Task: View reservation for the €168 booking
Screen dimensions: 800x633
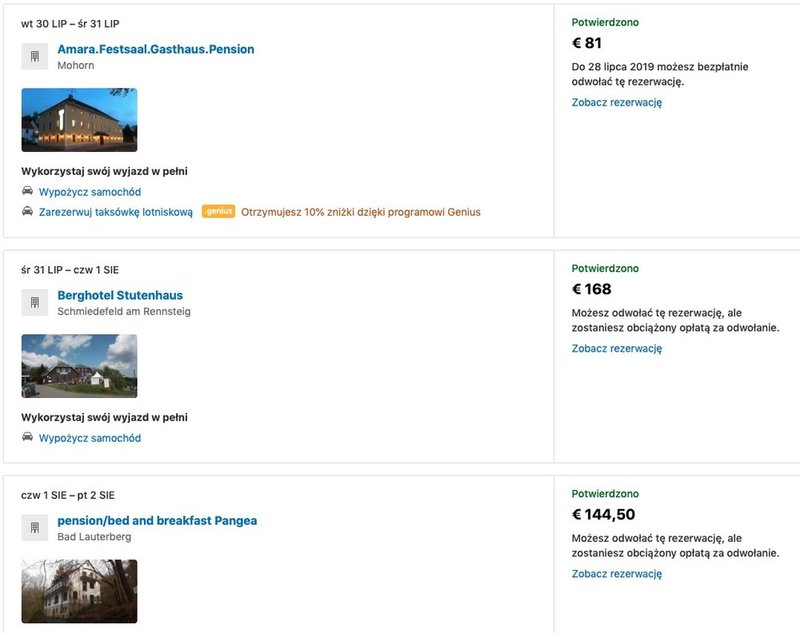Action: 617,348
